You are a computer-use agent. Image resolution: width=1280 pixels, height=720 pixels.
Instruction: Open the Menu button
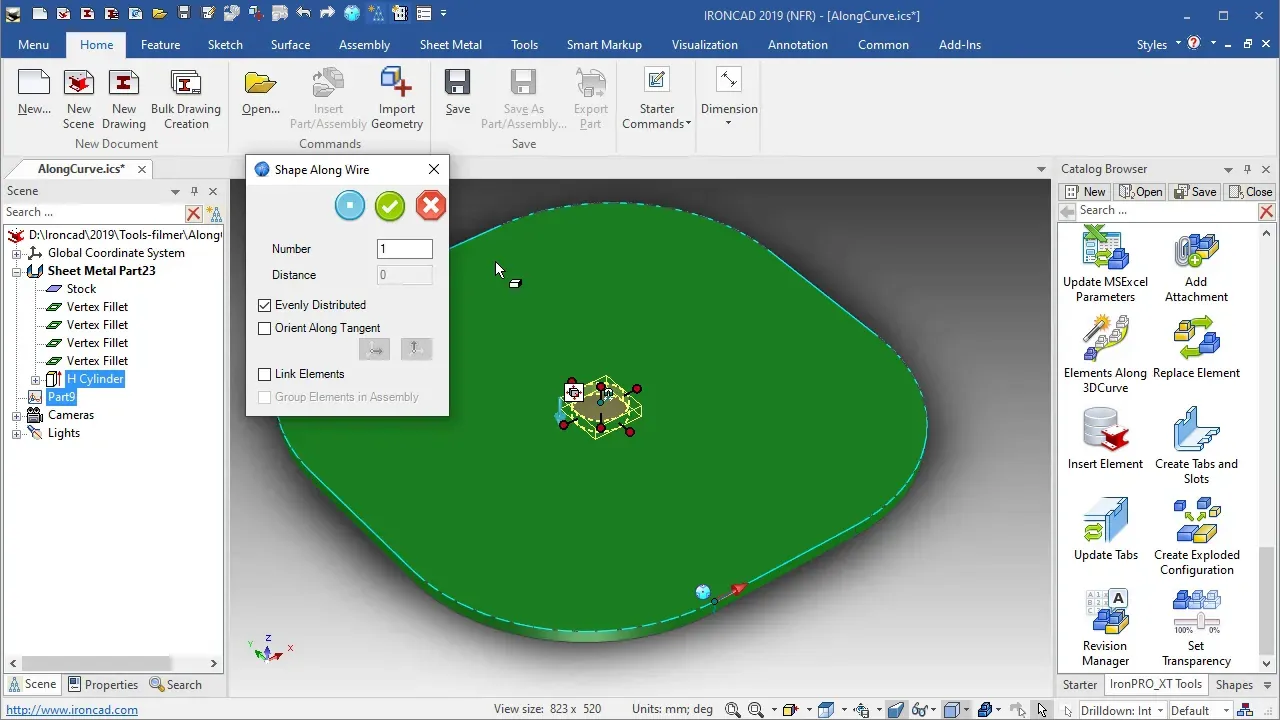(x=33, y=45)
